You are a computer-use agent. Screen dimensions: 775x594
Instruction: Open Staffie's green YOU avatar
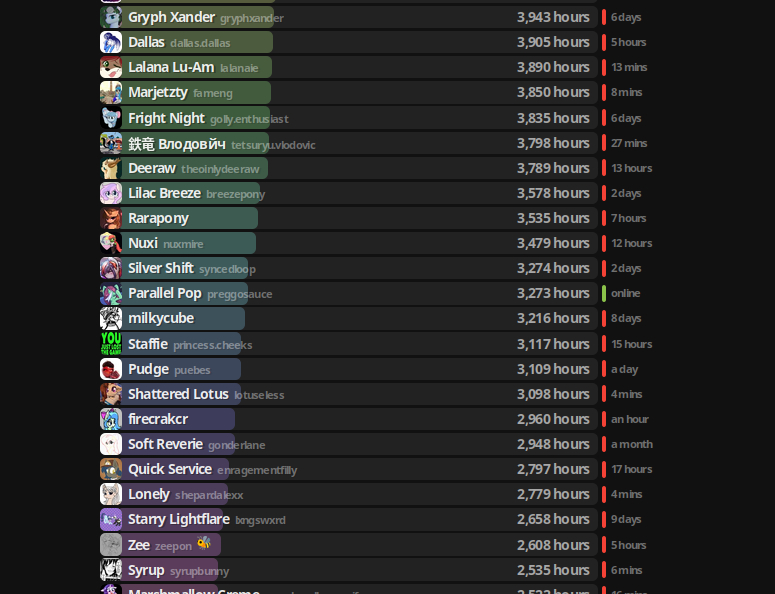(x=111, y=343)
